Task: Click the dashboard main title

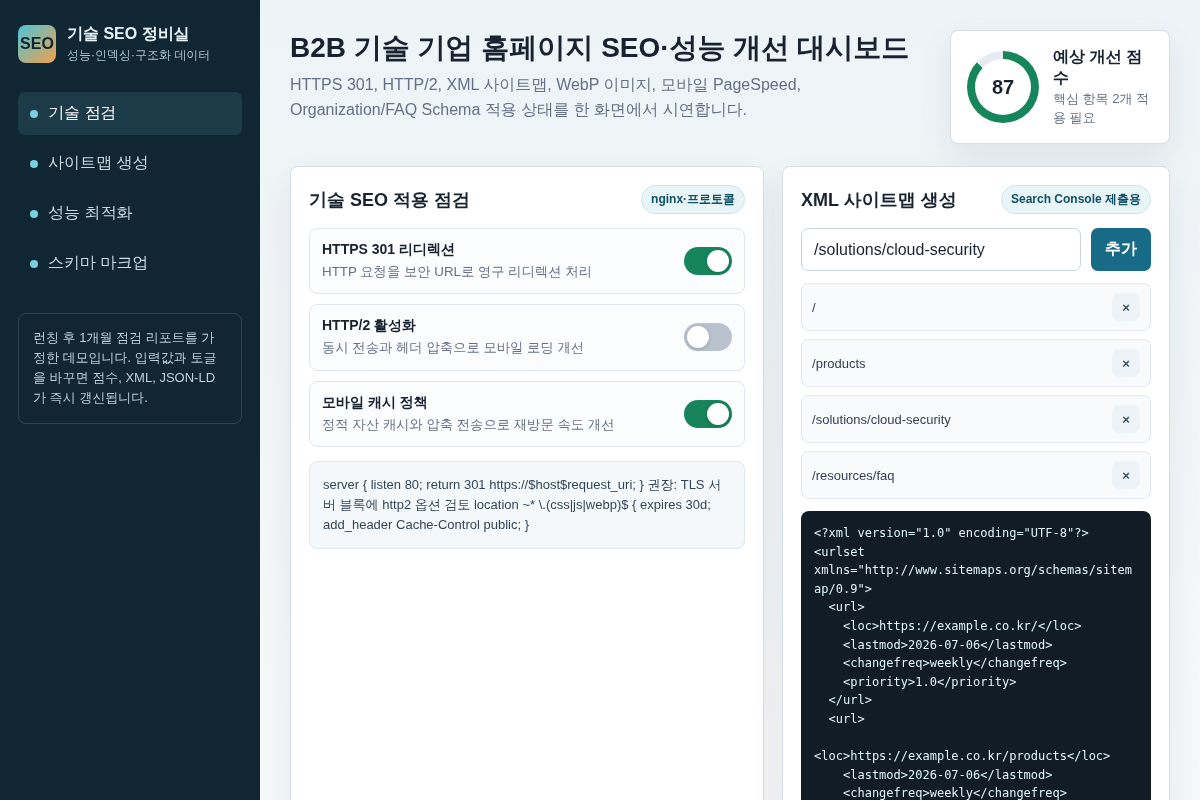Action: (x=599, y=48)
